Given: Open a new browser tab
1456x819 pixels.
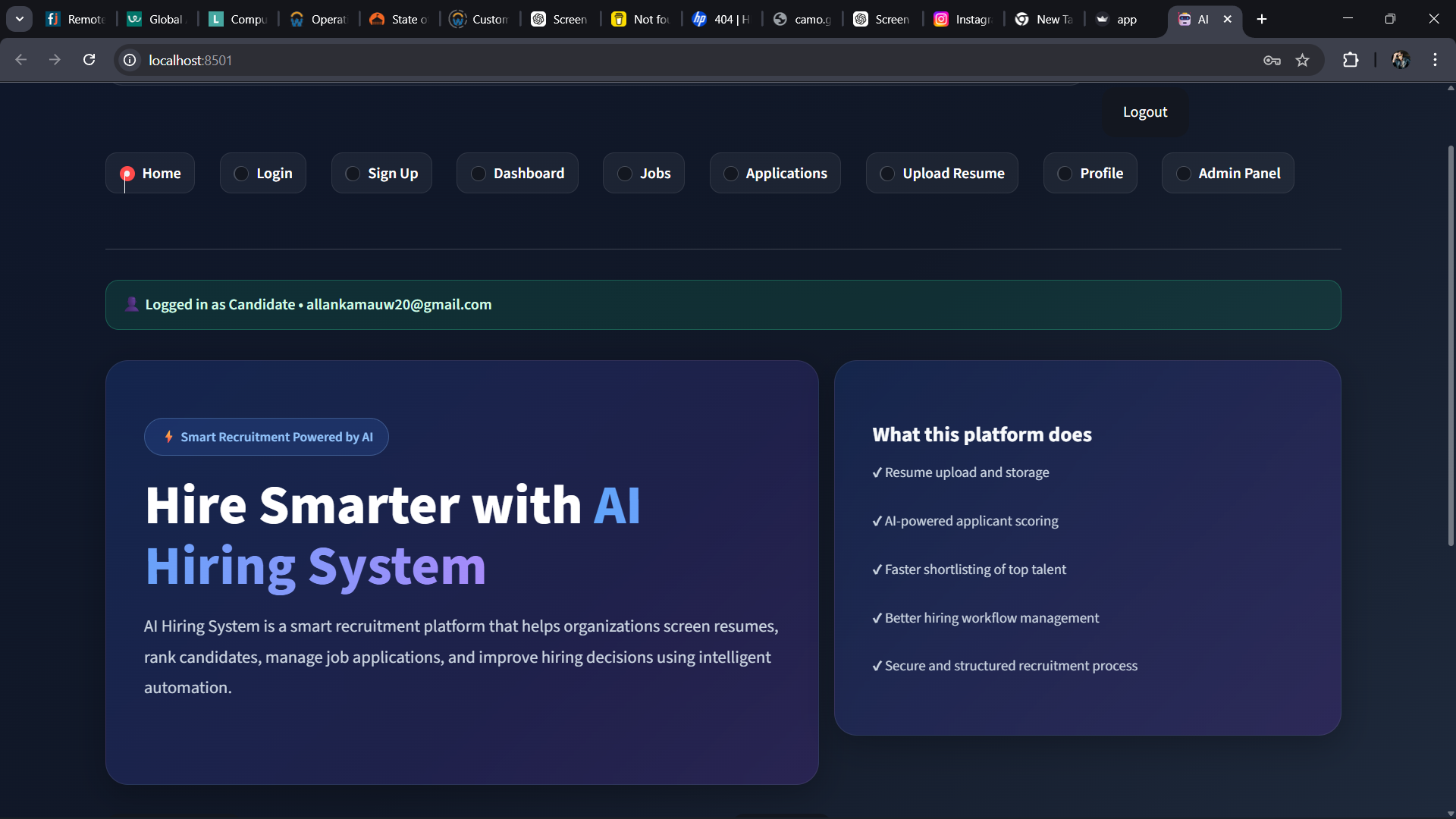Looking at the screenshot, I should coord(1262,19).
